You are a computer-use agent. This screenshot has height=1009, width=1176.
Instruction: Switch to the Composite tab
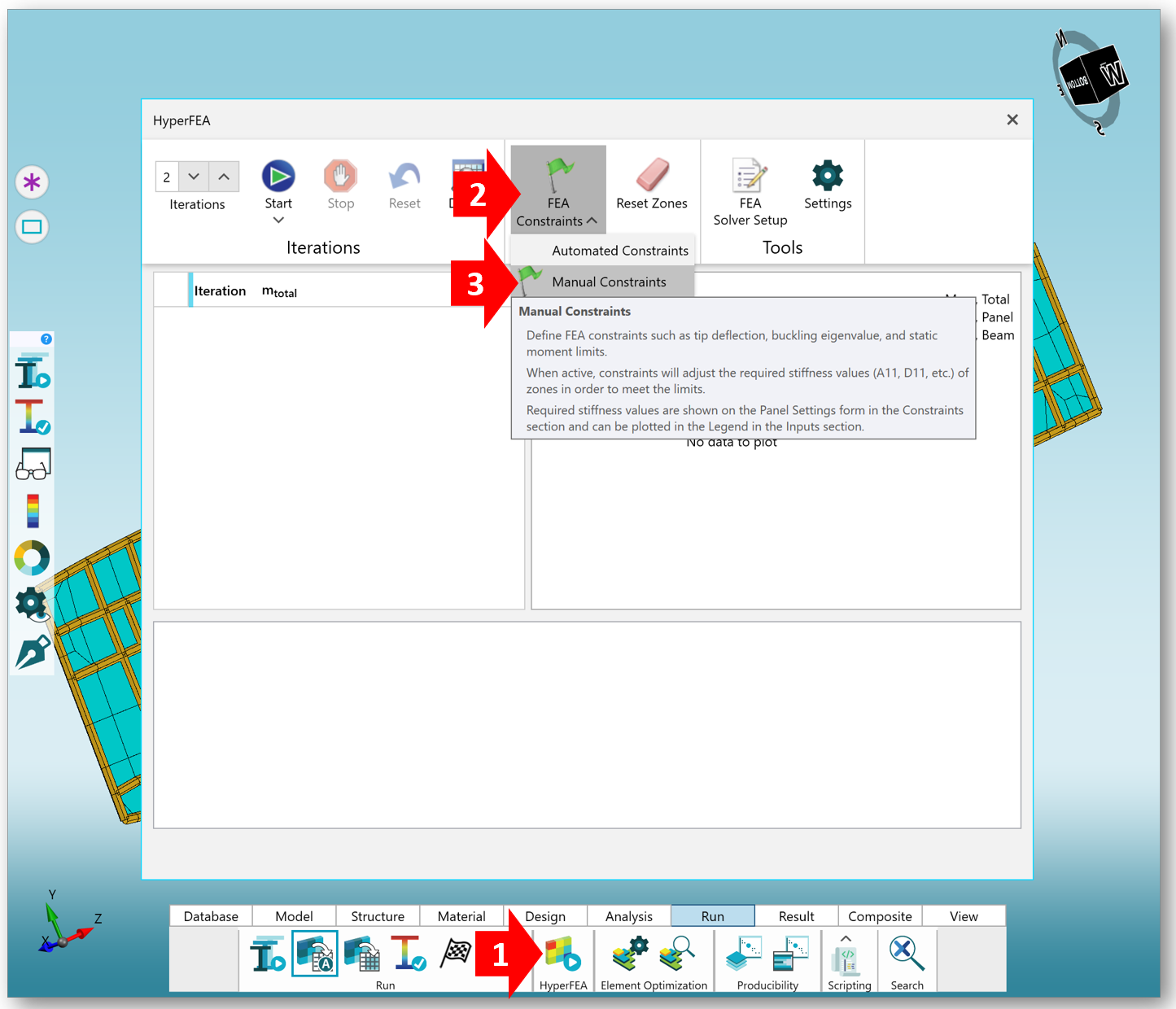click(x=881, y=916)
